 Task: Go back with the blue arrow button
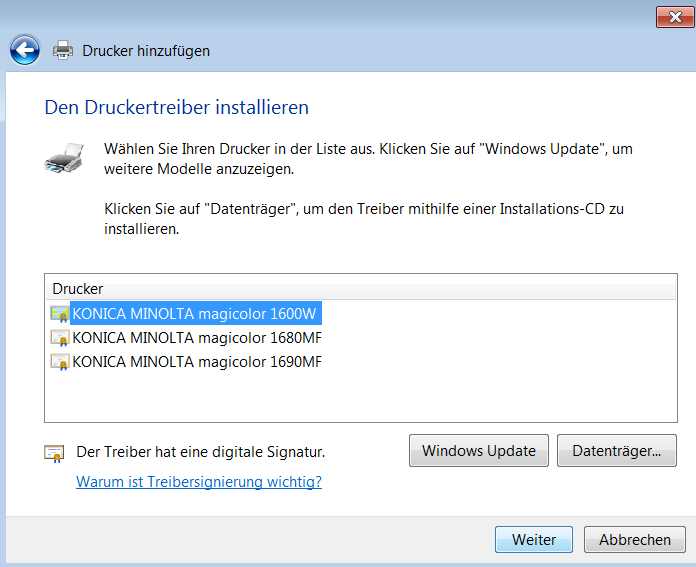point(24,50)
